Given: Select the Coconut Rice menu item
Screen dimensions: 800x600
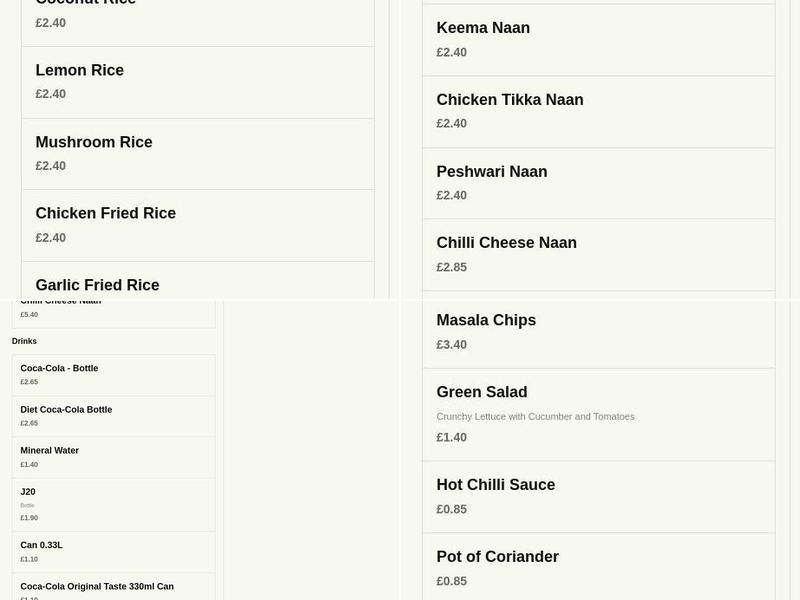Looking at the screenshot, I should pos(197,12).
